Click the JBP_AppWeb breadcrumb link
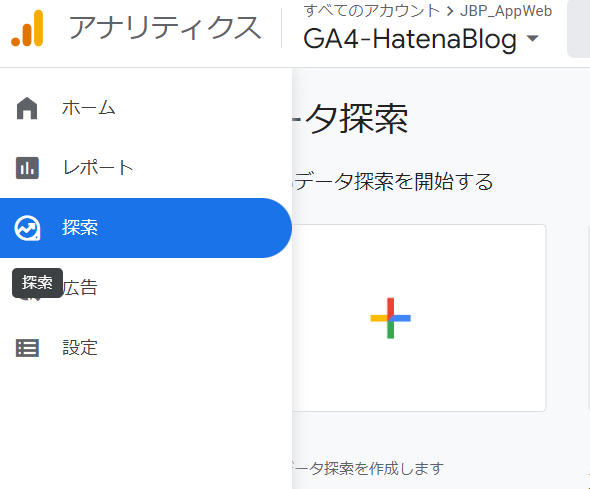Screen dimensions: 590x489 [506, 11]
